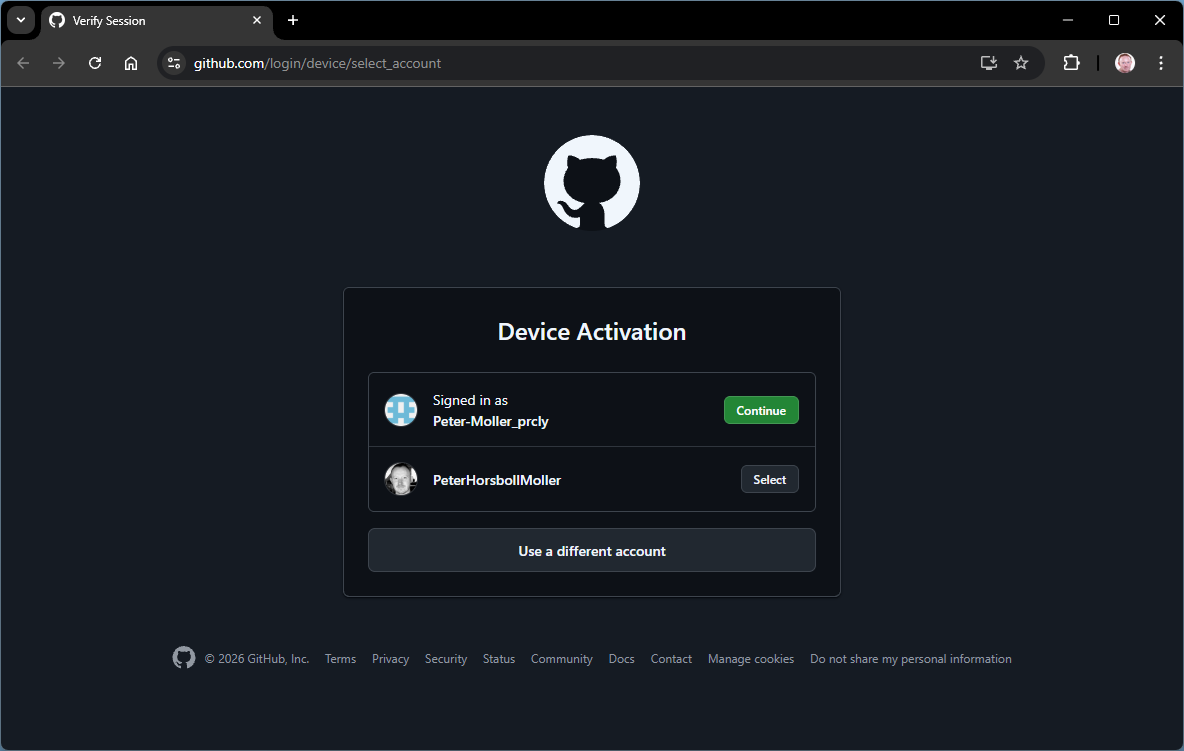Click the PeterHorsbollMoller username text
This screenshot has width=1184, height=751.
(x=496, y=480)
